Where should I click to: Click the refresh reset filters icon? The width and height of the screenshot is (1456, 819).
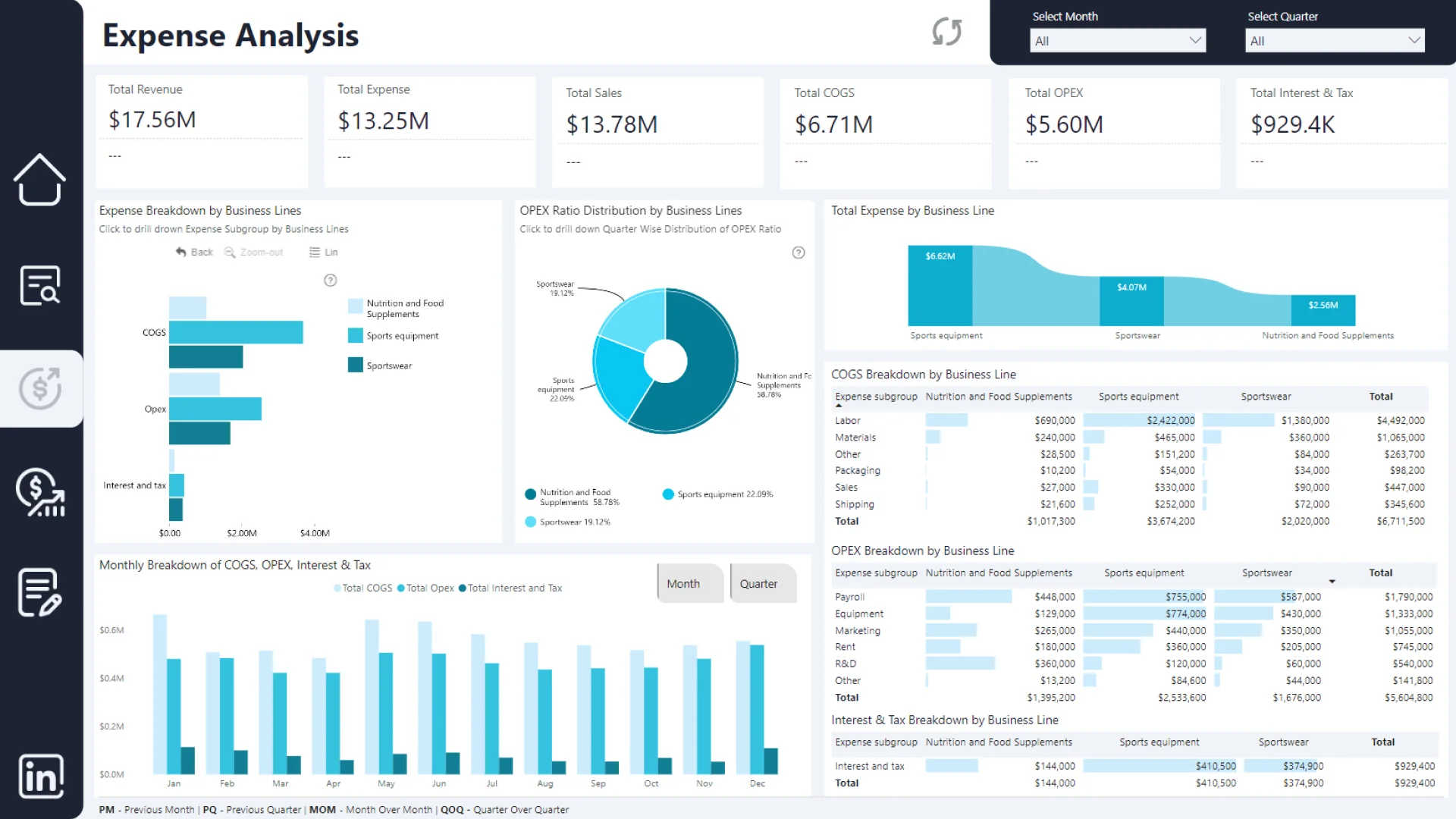947,32
